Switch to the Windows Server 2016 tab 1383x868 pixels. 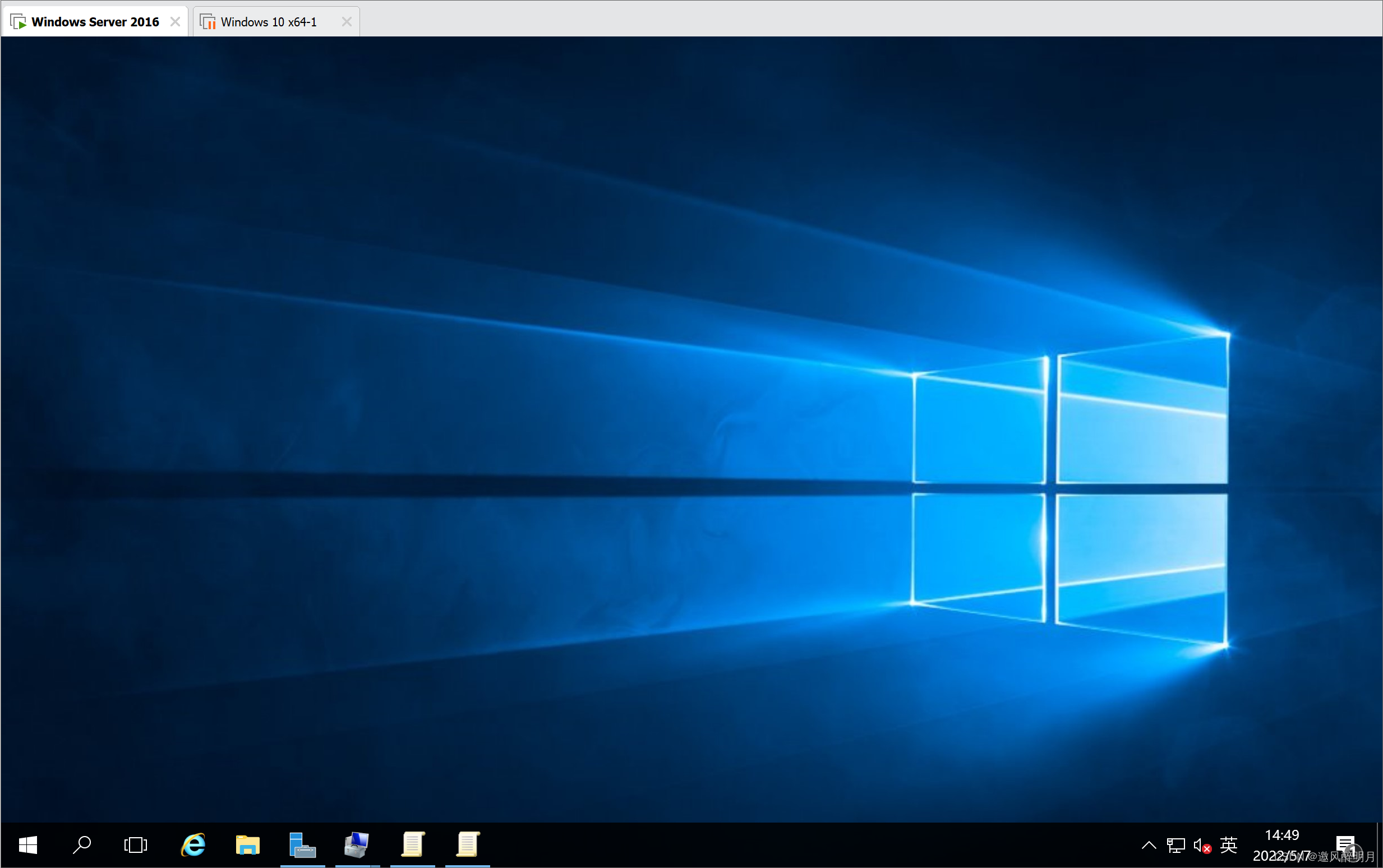(x=95, y=22)
